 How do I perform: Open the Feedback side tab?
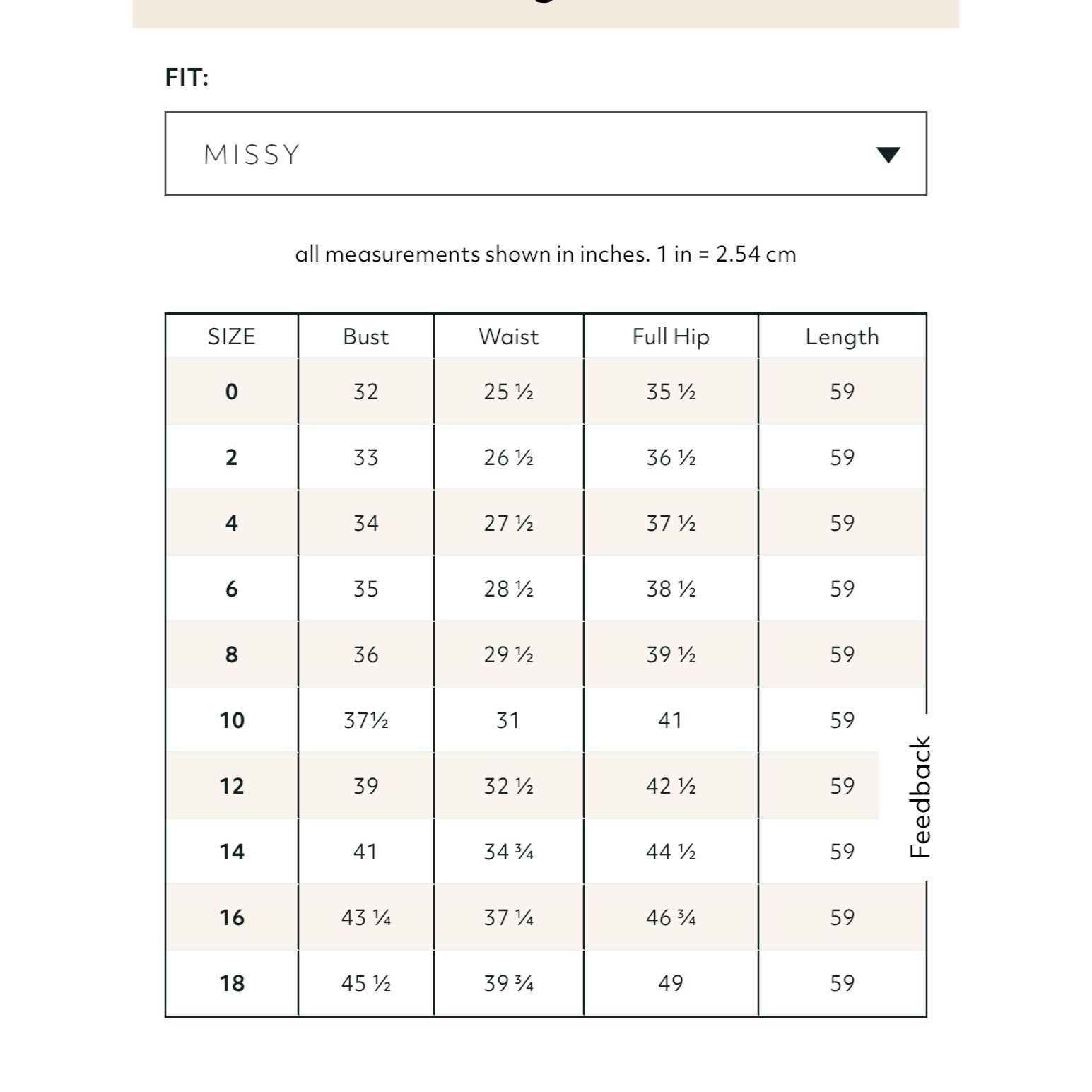(x=920, y=797)
